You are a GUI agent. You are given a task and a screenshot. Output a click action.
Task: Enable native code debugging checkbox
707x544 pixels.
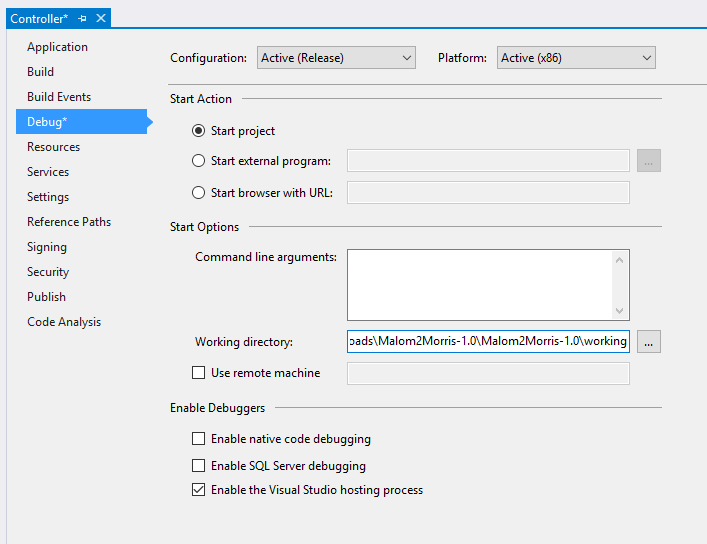tap(198, 439)
